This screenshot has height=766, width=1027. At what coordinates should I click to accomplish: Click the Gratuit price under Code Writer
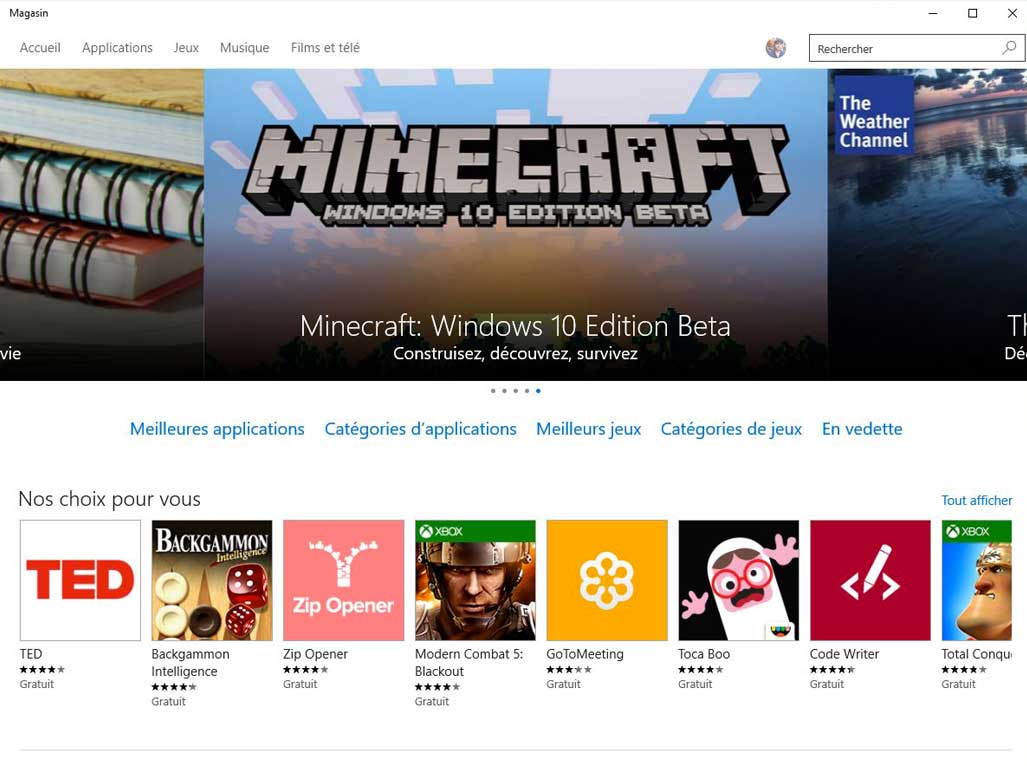(x=827, y=684)
